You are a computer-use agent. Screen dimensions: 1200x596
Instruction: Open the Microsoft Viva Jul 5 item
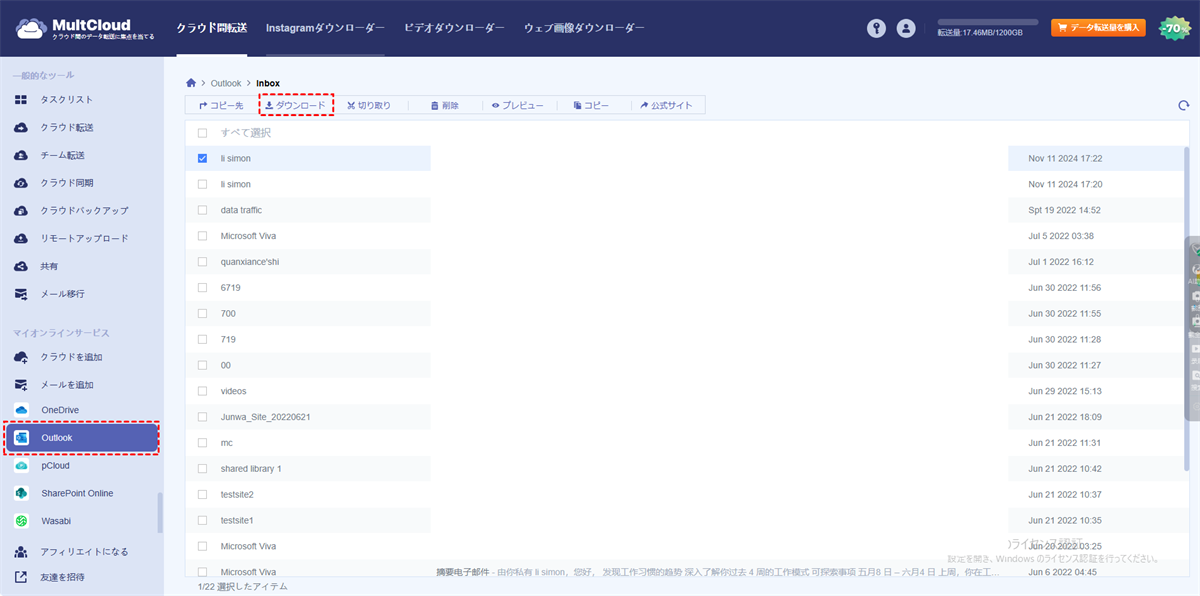(x=248, y=236)
